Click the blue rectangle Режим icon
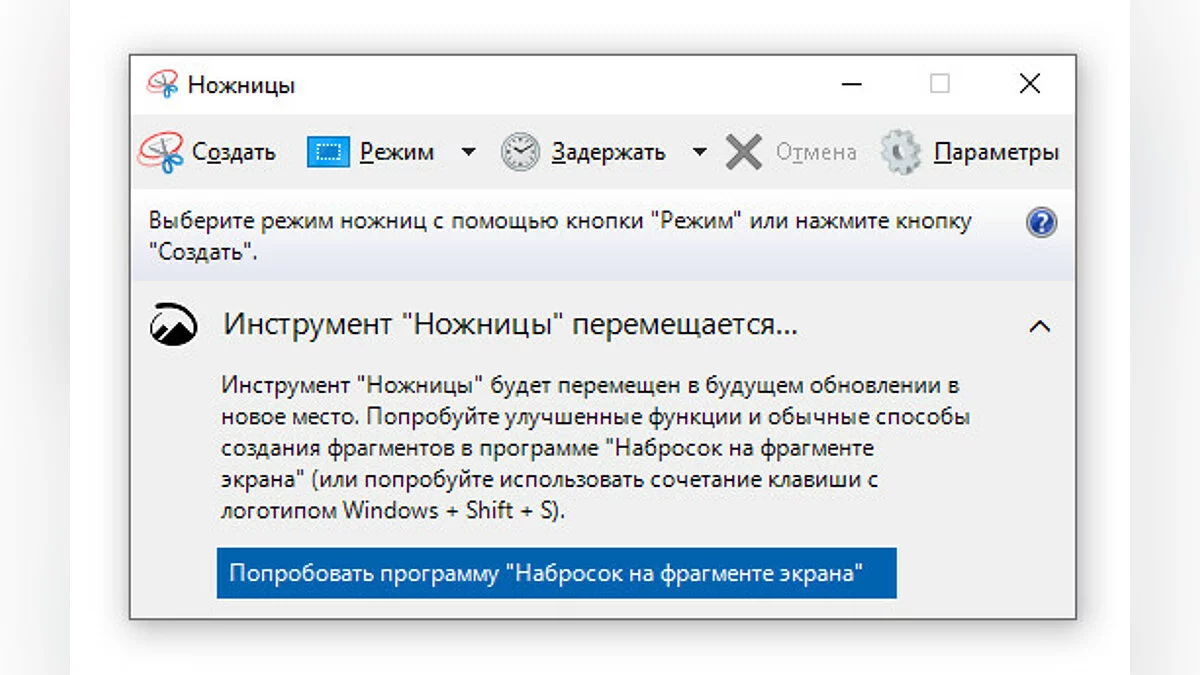Image resolution: width=1200 pixels, height=675 pixels. coord(328,152)
